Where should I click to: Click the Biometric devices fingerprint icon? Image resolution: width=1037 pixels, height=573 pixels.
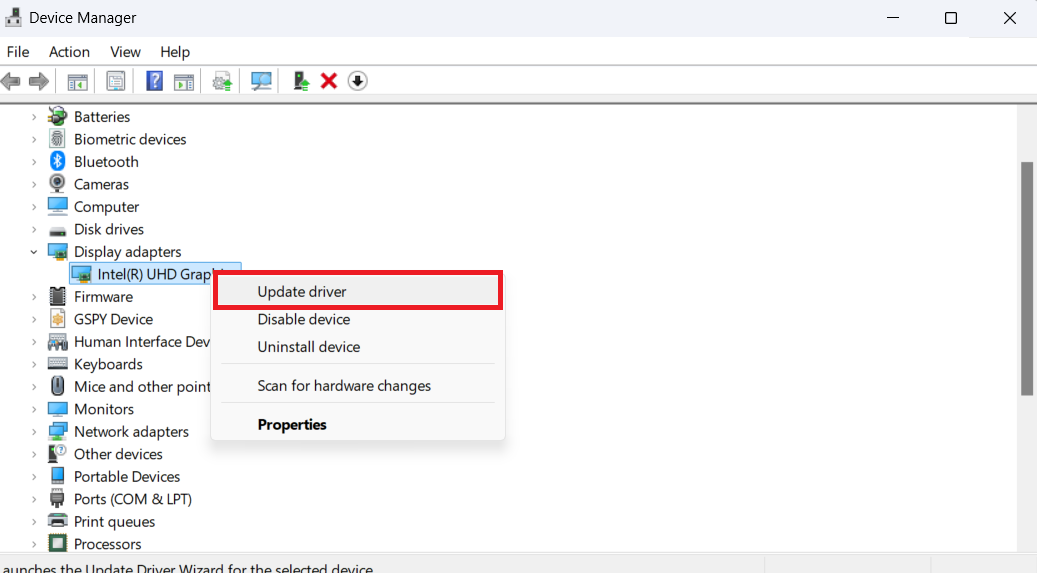[58, 139]
